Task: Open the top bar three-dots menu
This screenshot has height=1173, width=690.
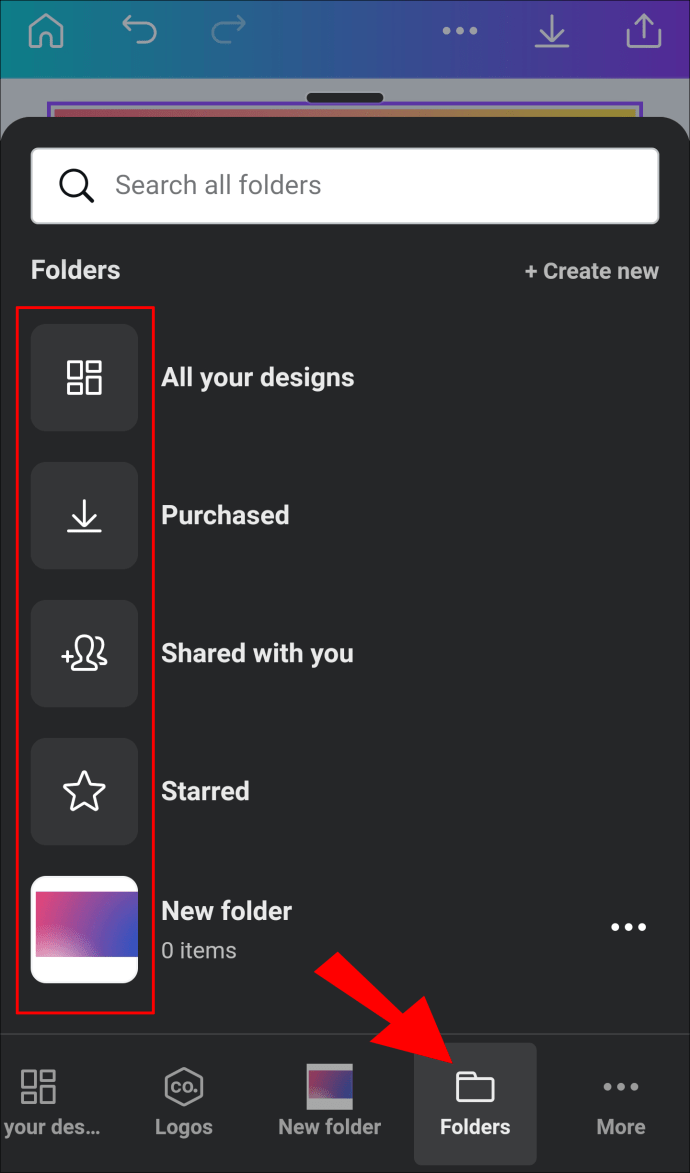Action: (x=460, y=31)
